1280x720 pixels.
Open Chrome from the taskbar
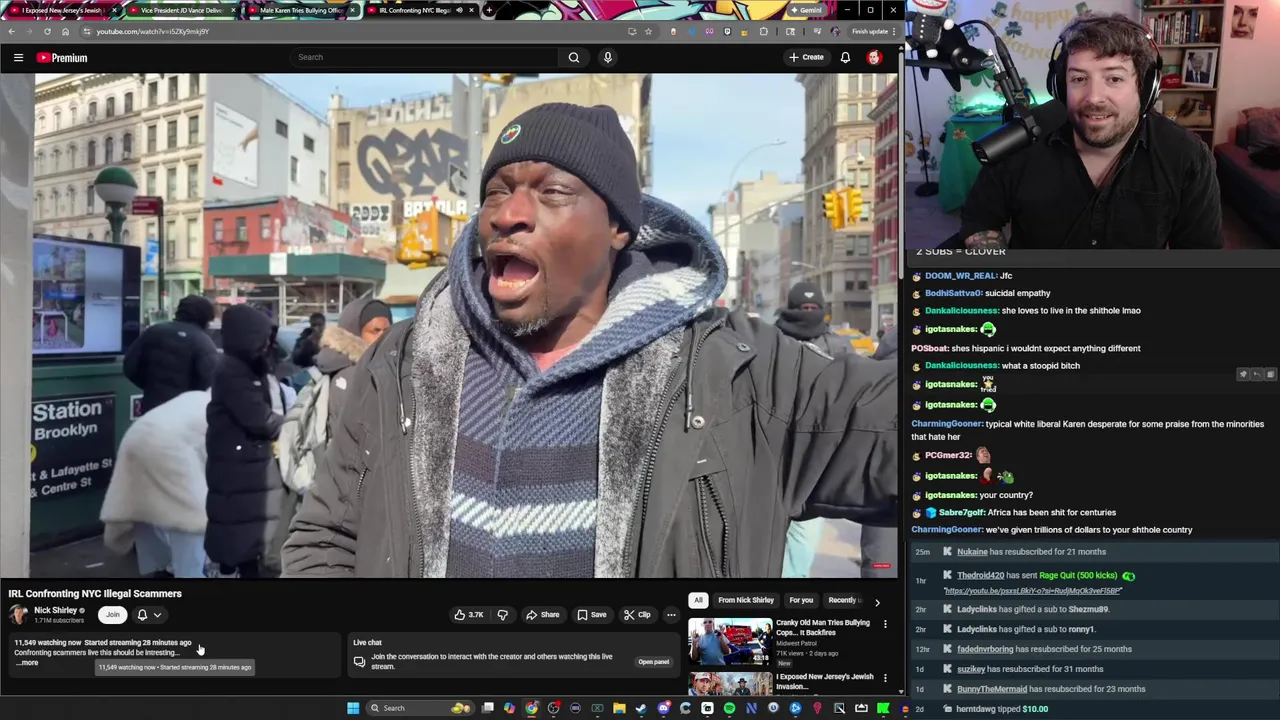(x=531, y=708)
